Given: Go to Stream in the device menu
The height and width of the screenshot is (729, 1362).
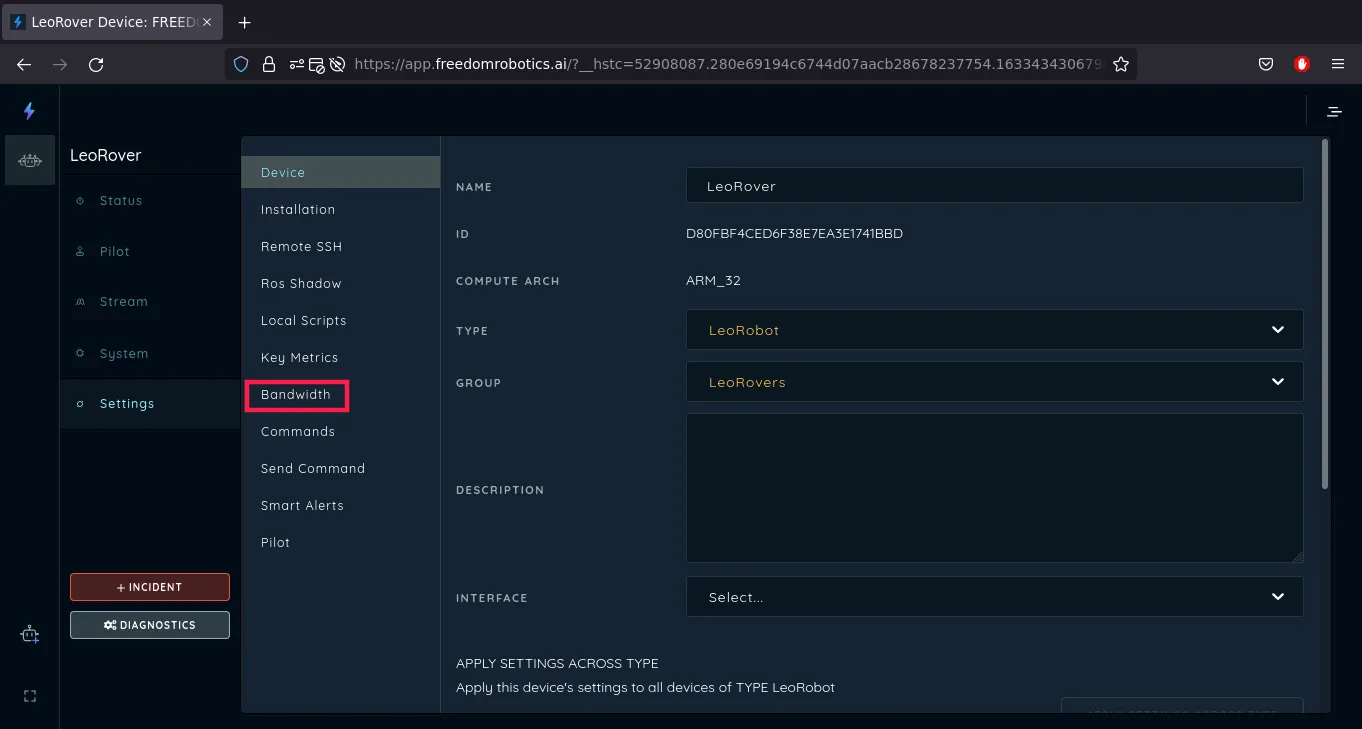Looking at the screenshot, I should (123, 302).
